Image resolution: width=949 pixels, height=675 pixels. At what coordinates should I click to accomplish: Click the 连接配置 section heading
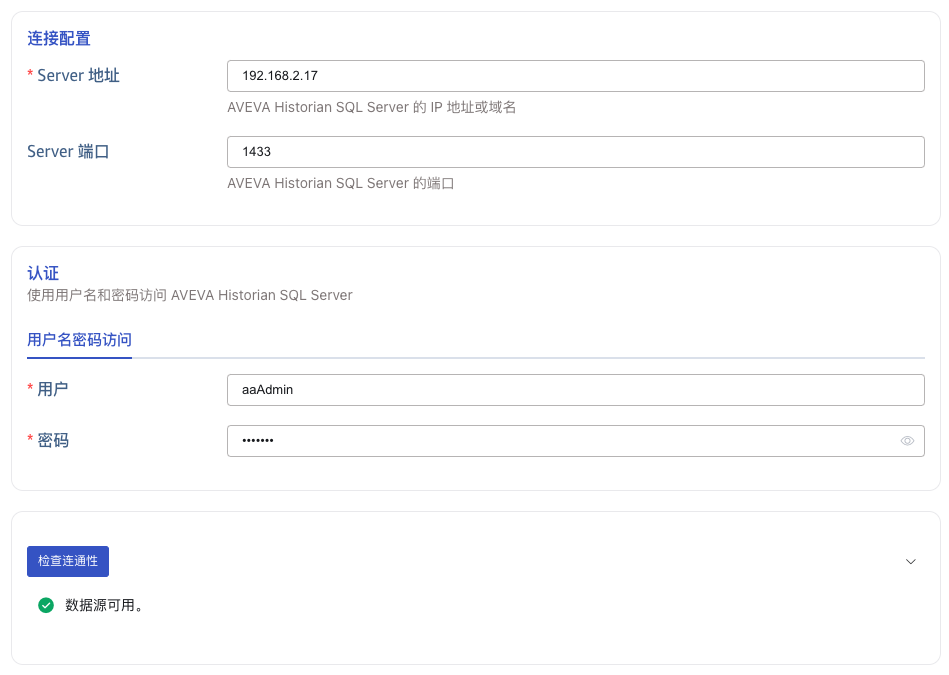(x=59, y=39)
